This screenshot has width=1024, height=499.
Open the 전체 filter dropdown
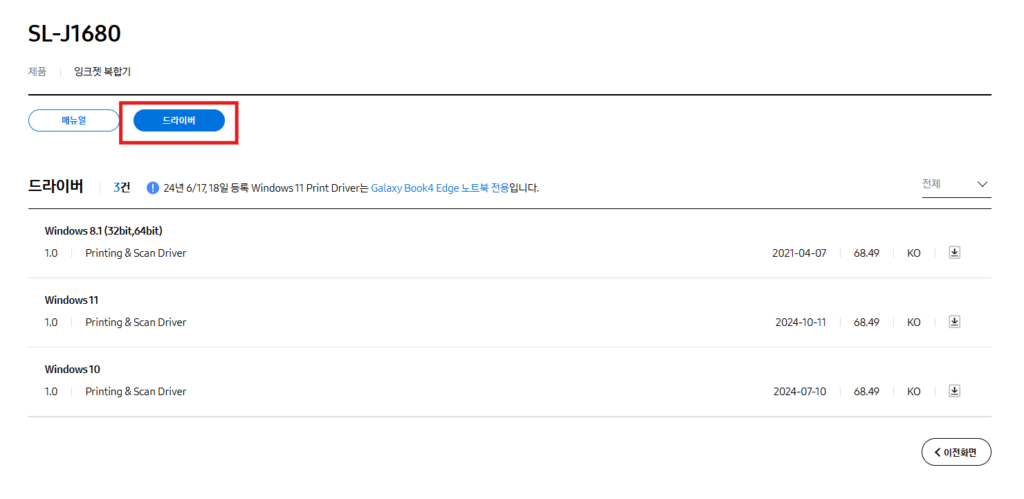tap(956, 184)
